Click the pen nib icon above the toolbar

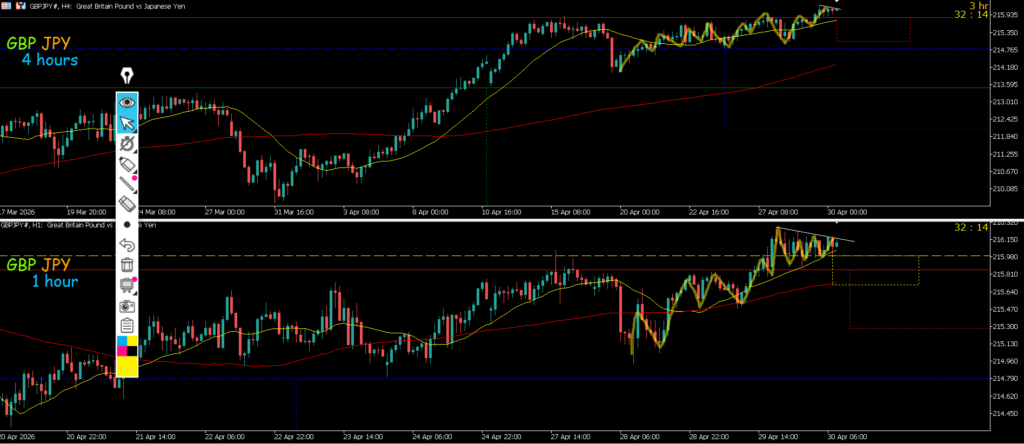127,76
